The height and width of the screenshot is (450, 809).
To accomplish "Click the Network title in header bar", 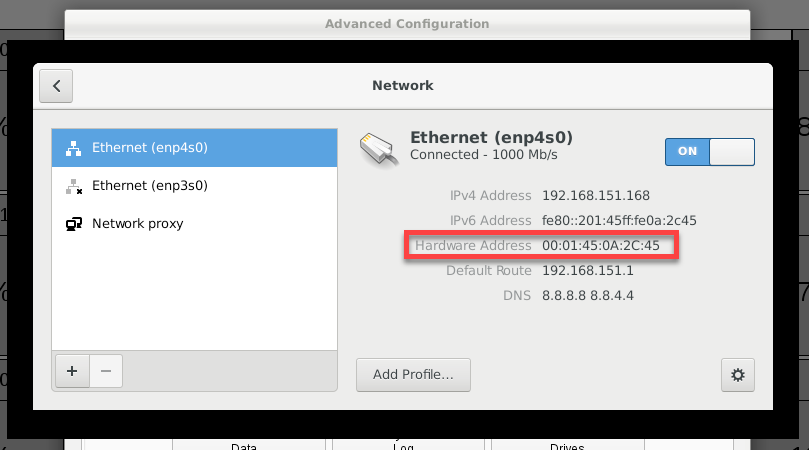I will coord(403,86).
